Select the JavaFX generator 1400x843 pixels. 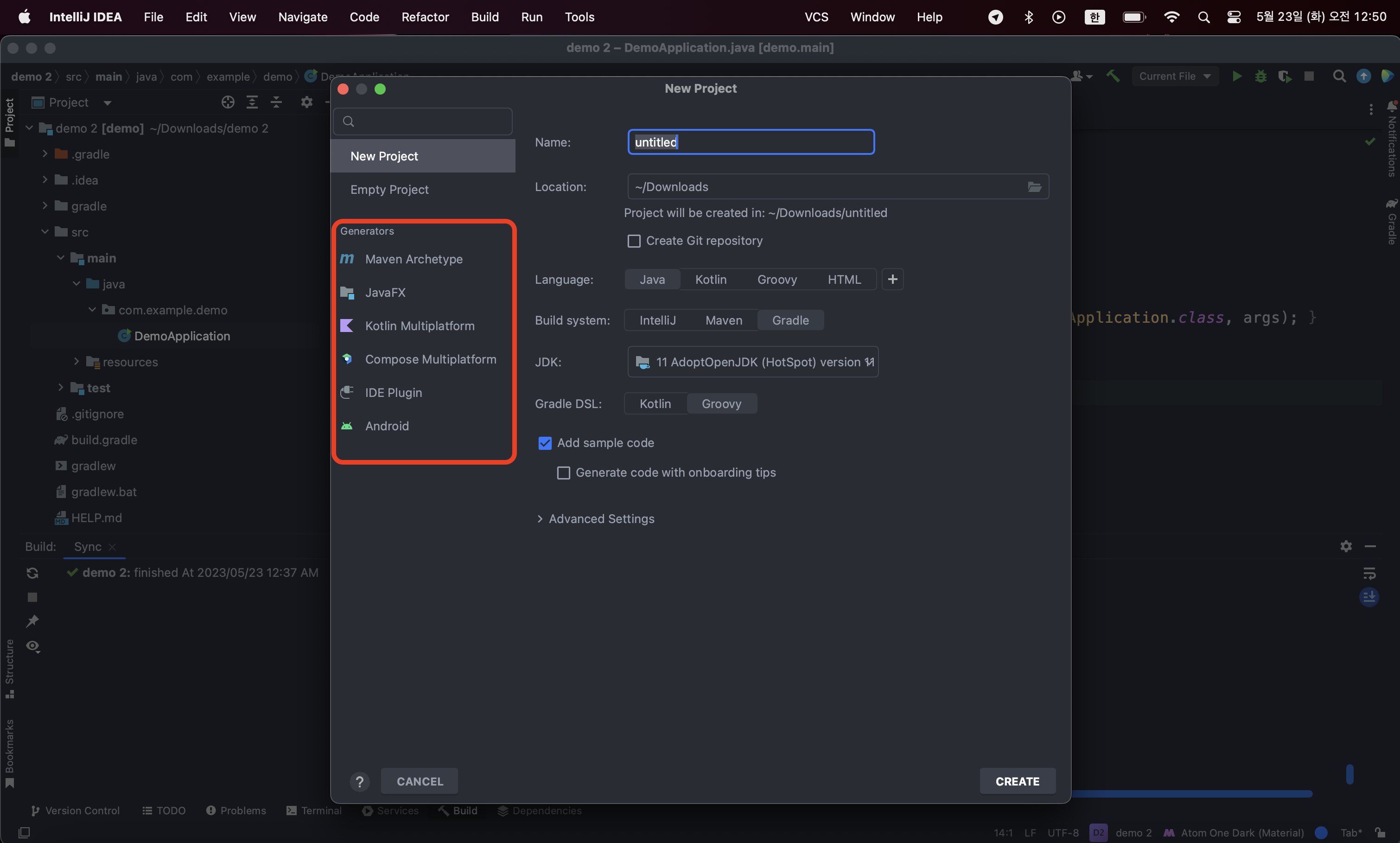click(423, 293)
